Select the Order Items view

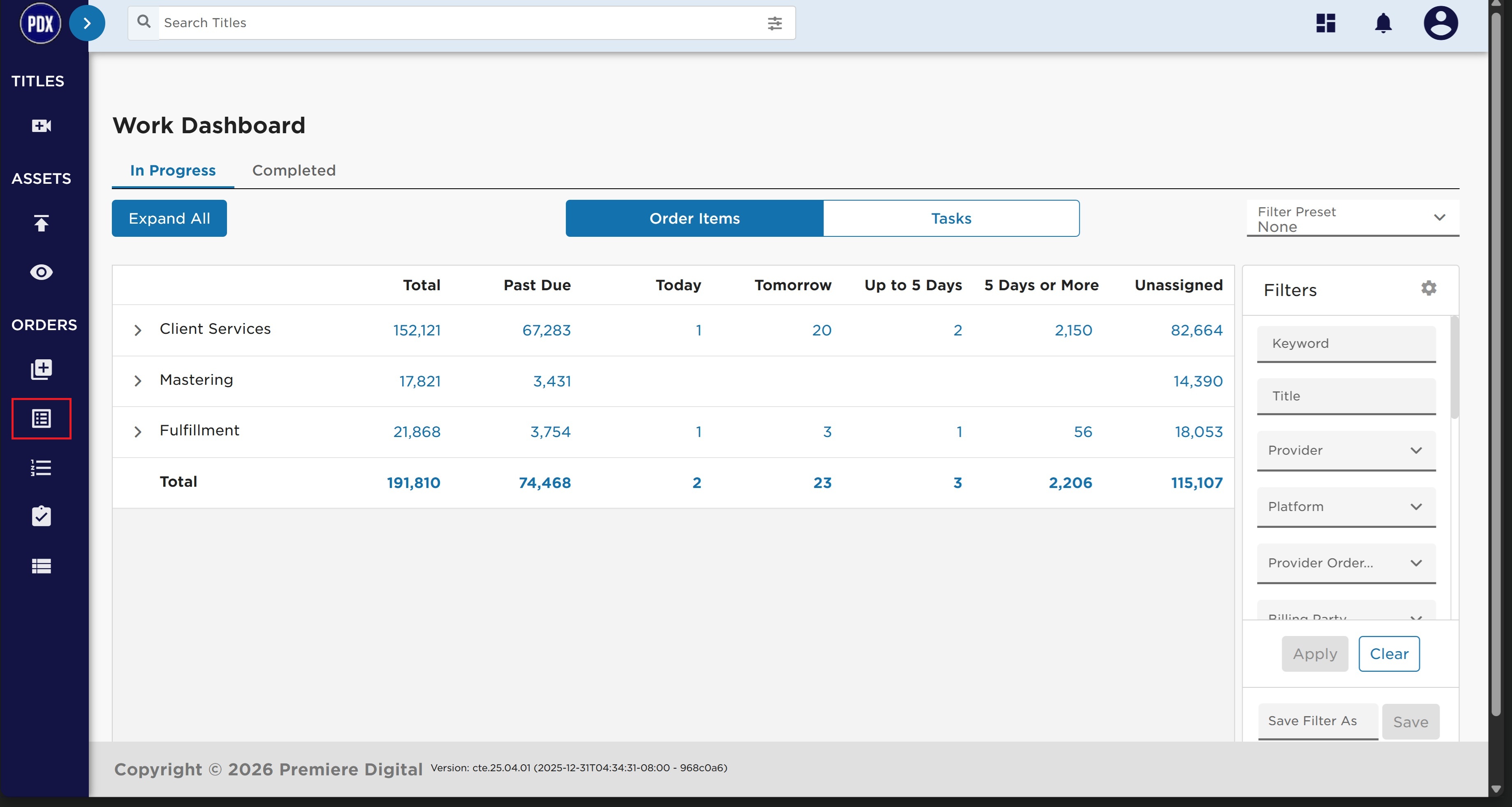click(x=695, y=218)
